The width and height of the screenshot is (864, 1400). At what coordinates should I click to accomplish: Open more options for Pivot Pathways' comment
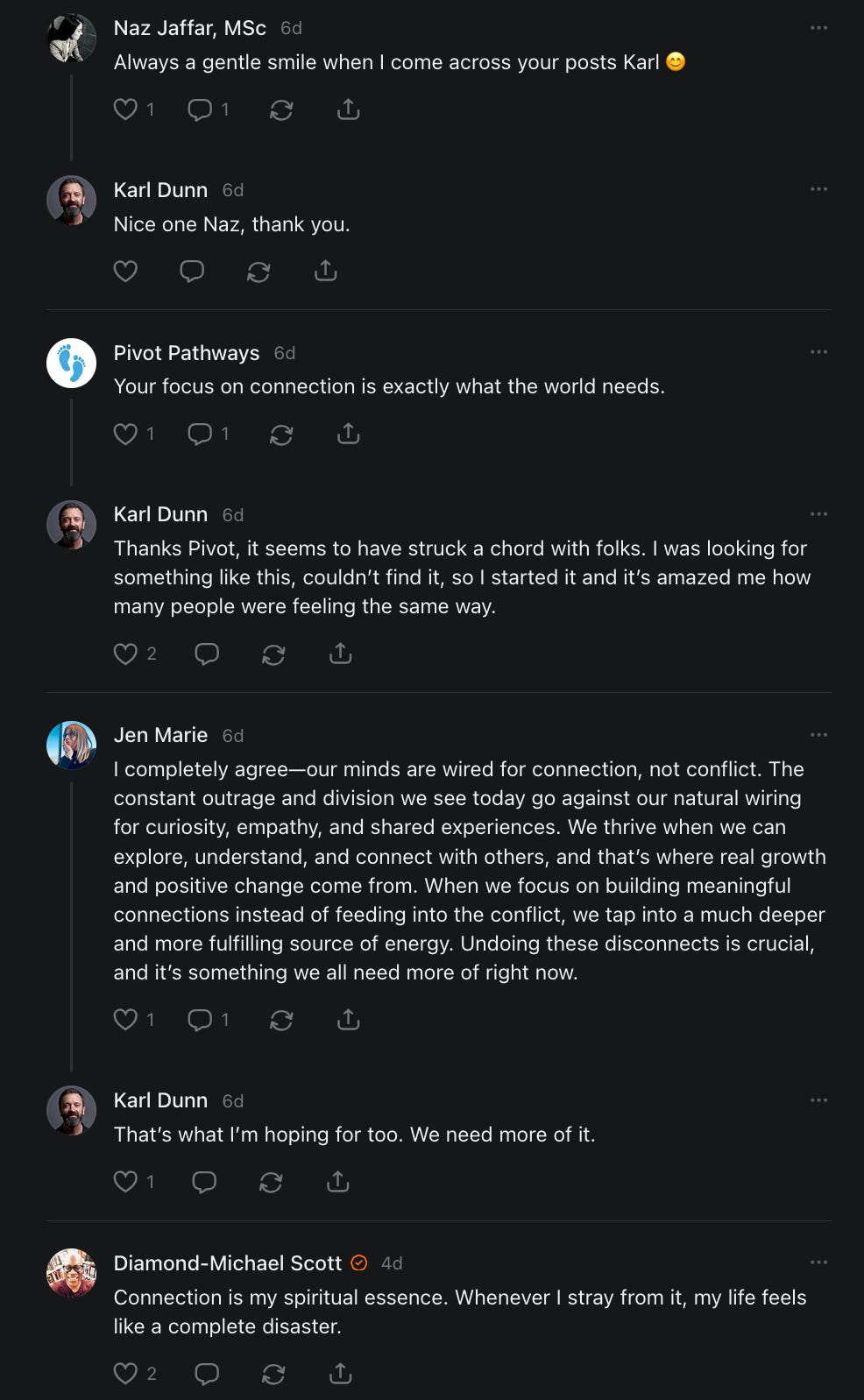(x=818, y=352)
